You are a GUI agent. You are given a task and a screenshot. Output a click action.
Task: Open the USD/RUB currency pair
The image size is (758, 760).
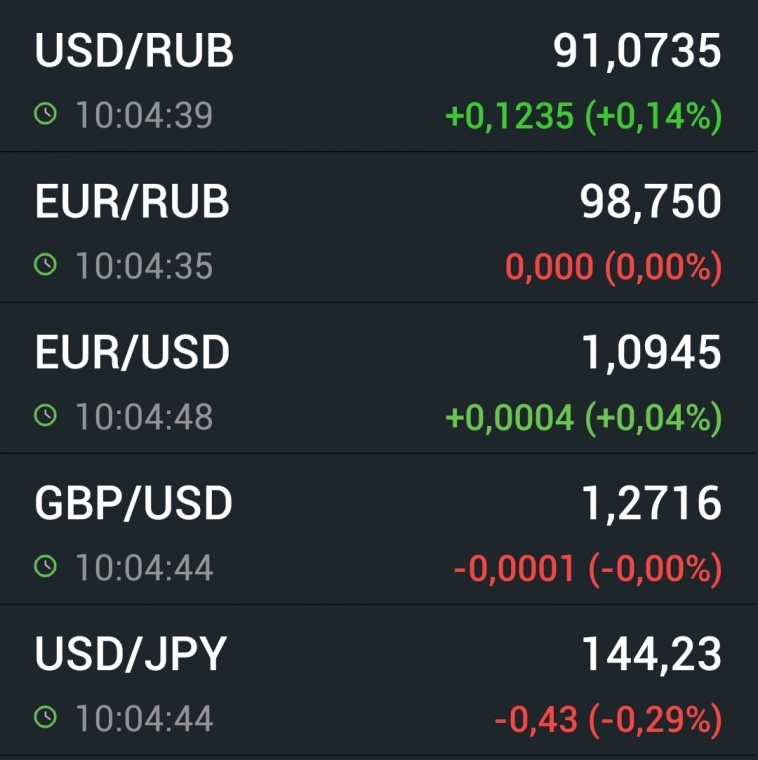[134, 52]
